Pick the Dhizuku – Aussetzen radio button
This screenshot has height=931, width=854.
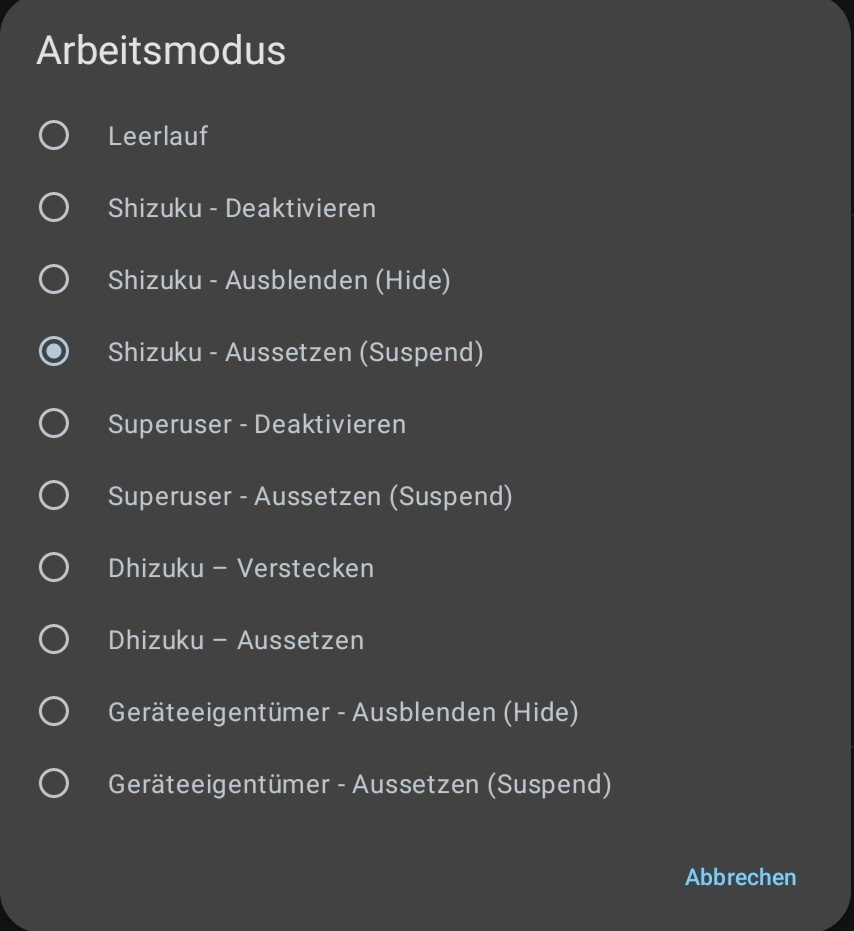tap(53, 640)
